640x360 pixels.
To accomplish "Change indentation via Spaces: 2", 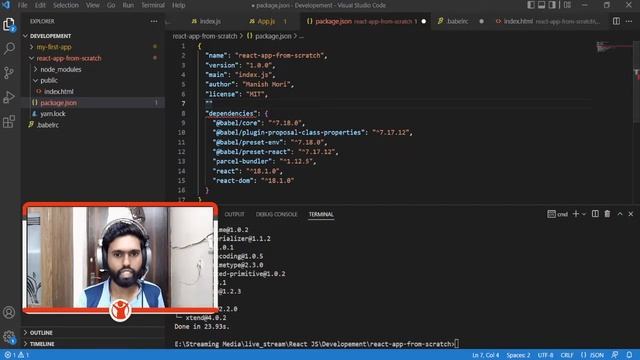I will (x=518, y=355).
